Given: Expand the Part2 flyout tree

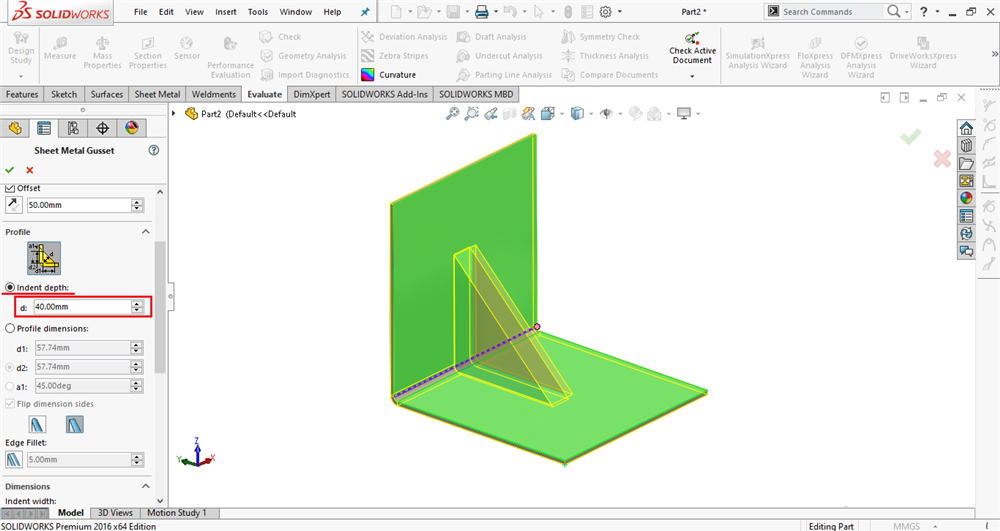Looking at the screenshot, I should [x=173, y=113].
